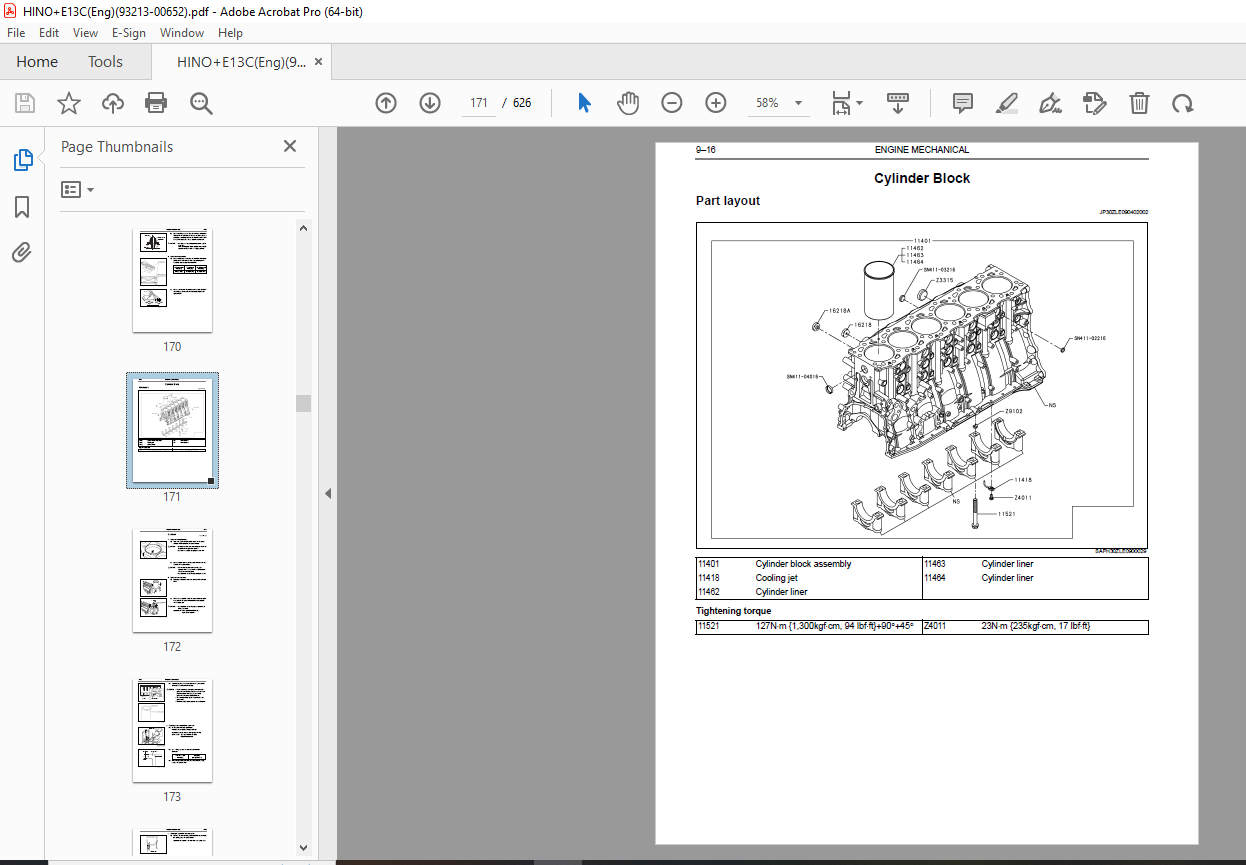This screenshot has height=865, width=1246.
Task: Click the 'Cylinder Block' page heading
Action: pos(922,178)
